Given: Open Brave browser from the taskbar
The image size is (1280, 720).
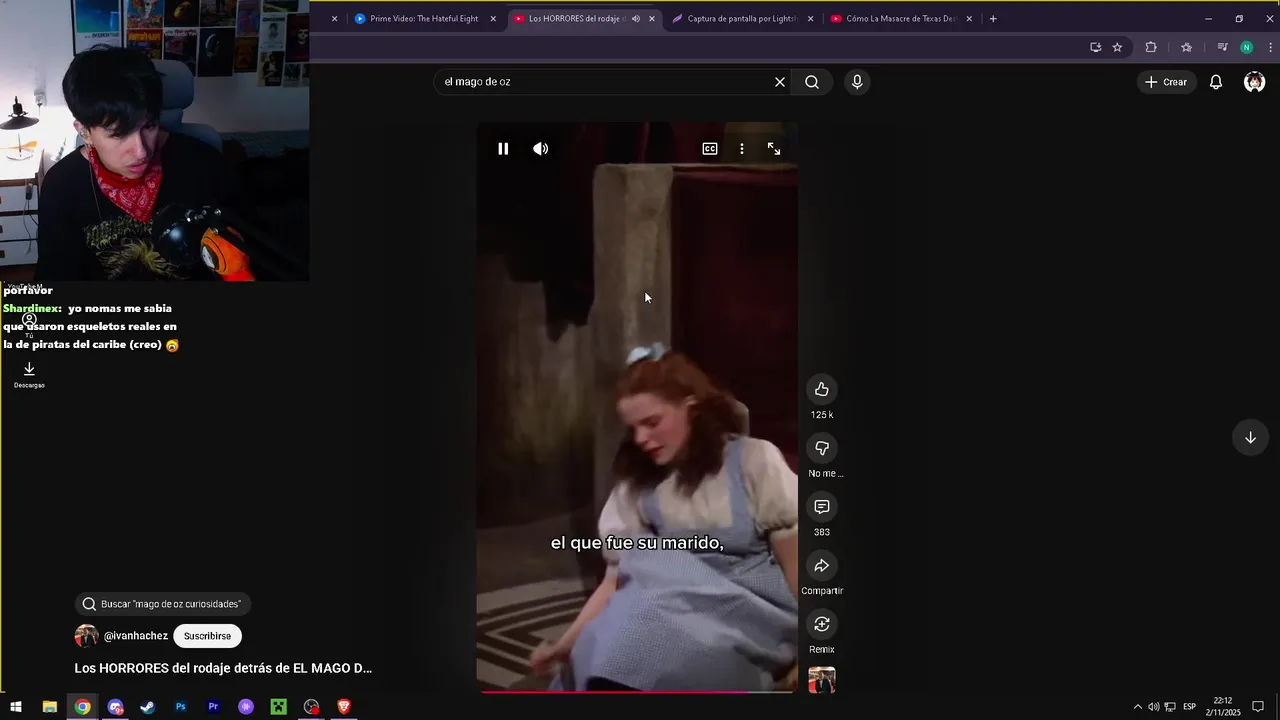Looking at the screenshot, I should (344, 707).
